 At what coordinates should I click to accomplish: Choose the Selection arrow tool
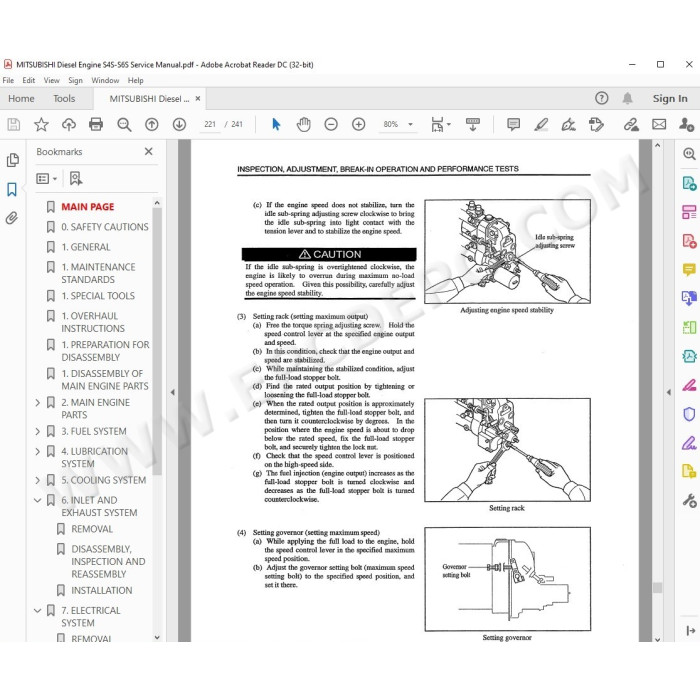point(276,124)
